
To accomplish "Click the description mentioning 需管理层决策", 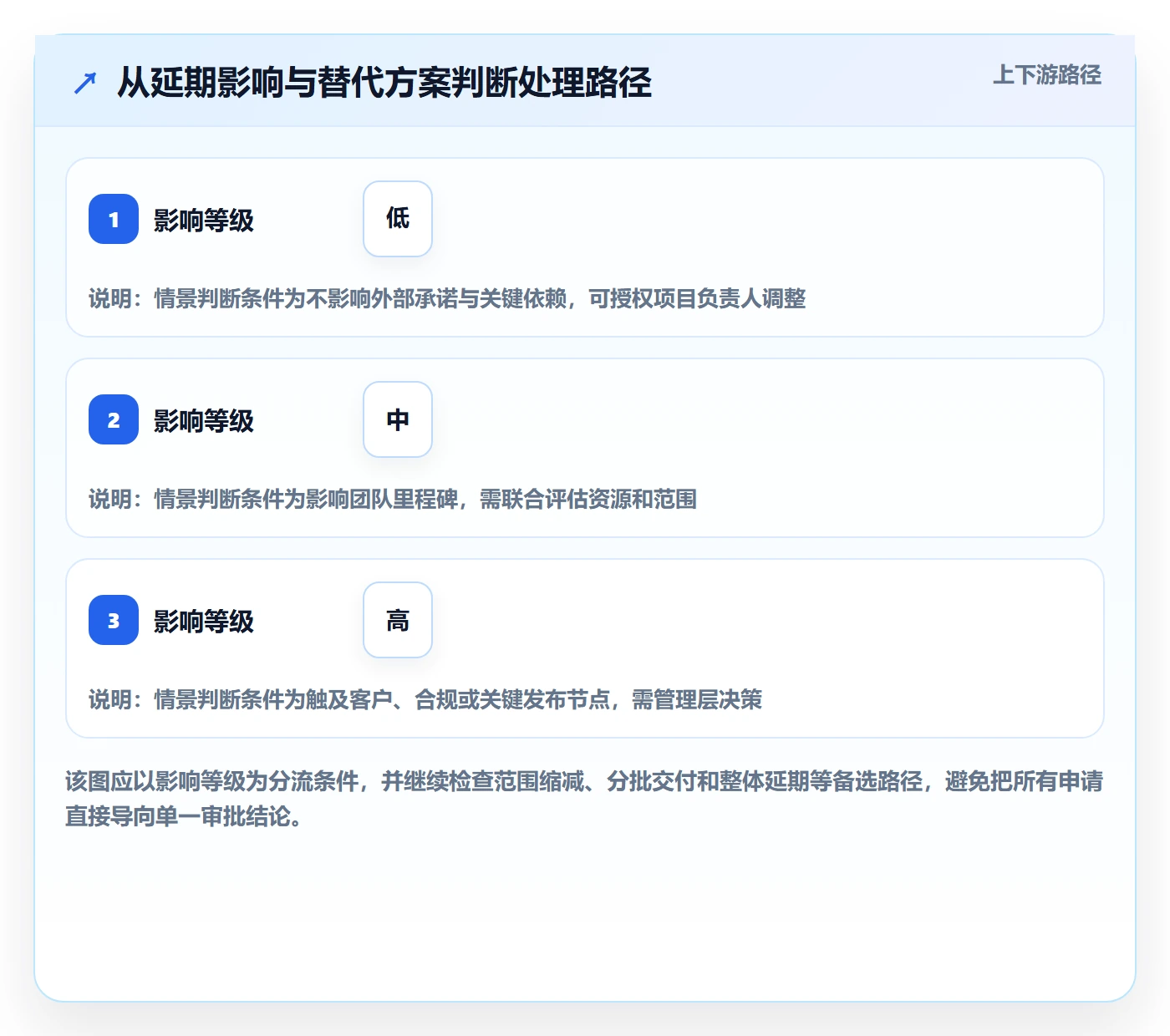I will [425, 699].
